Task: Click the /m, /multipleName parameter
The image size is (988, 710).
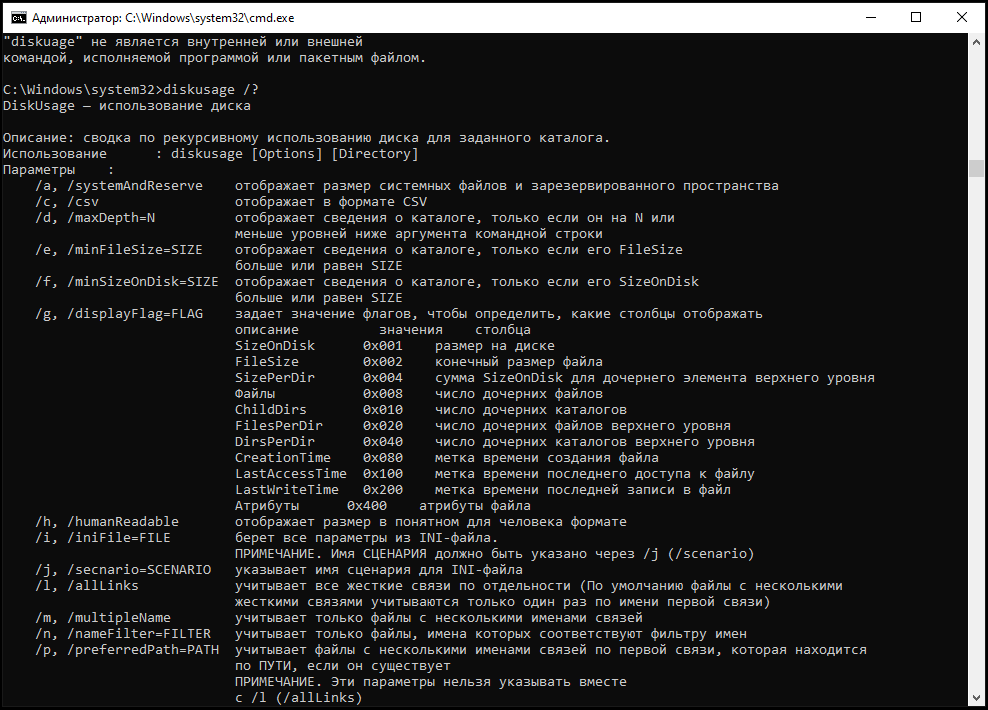Action: (103, 617)
